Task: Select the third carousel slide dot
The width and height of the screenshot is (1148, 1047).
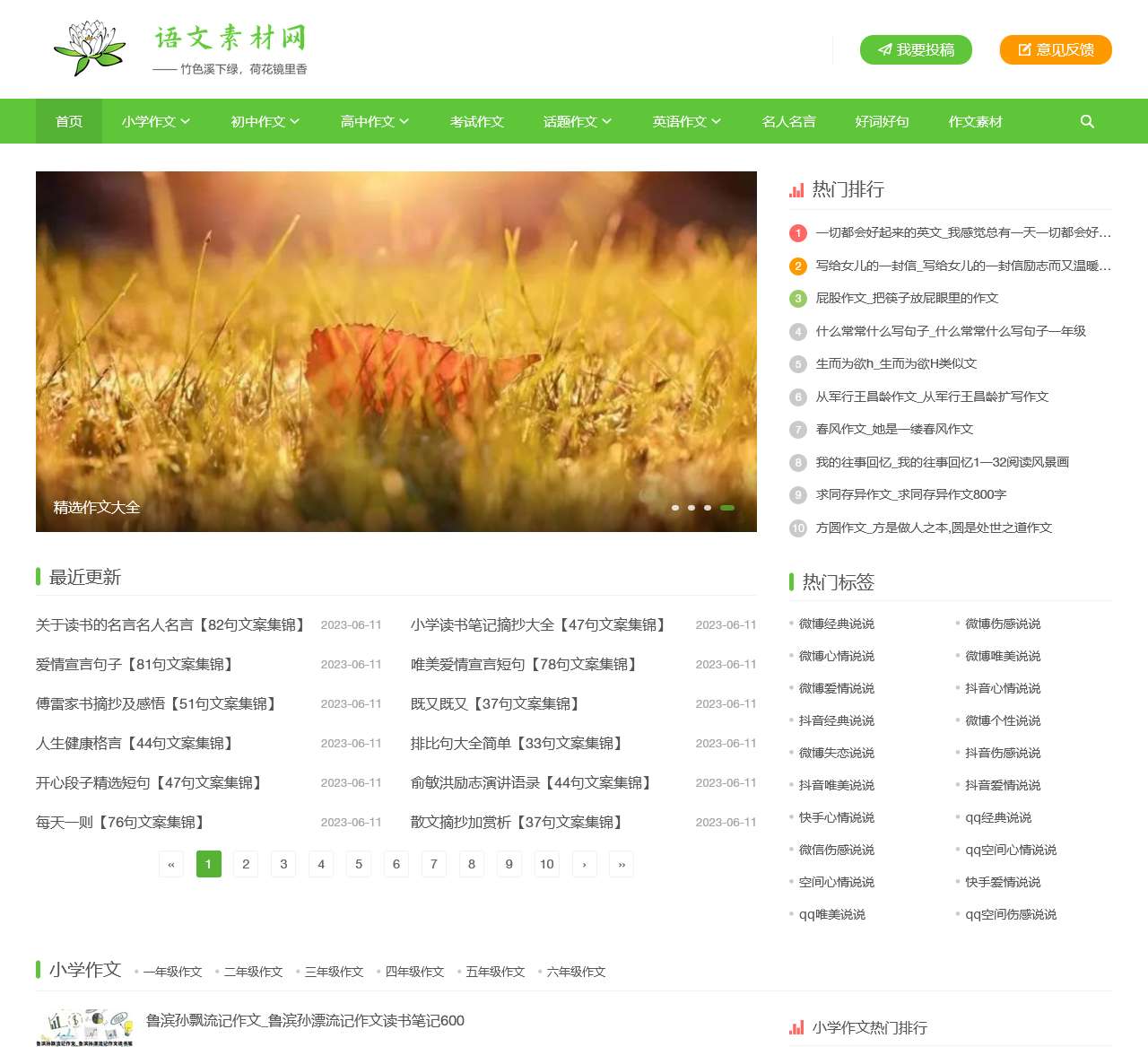Action: tap(708, 508)
